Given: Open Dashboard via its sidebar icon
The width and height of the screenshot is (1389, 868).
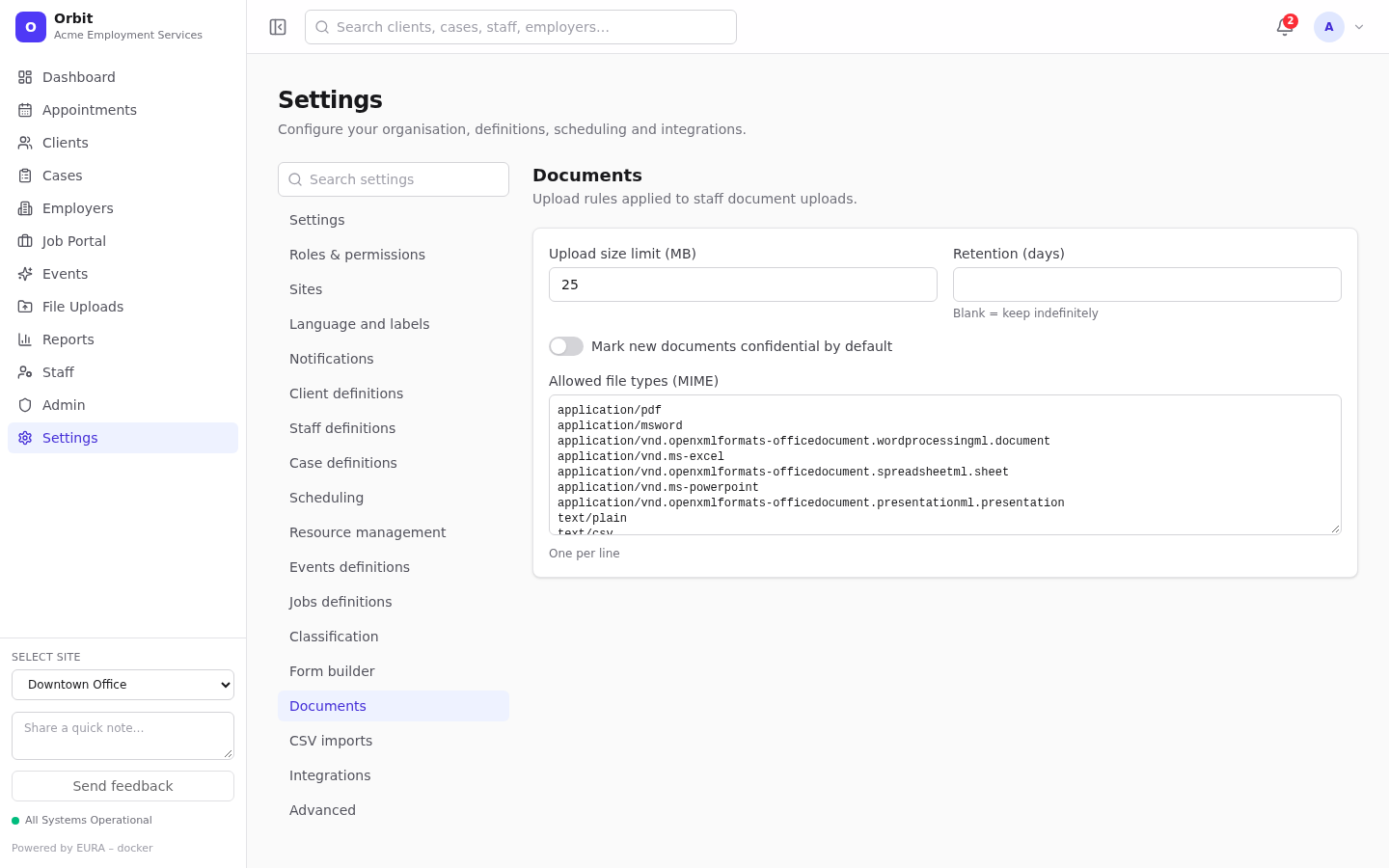Looking at the screenshot, I should coord(25,77).
